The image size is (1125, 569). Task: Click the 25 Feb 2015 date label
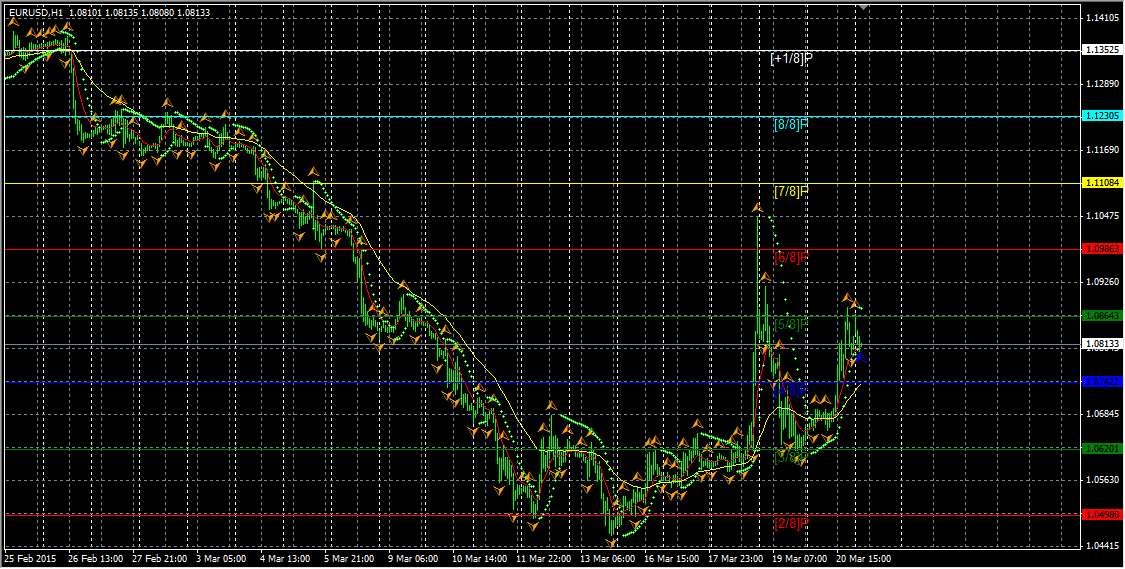click(29, 558)
